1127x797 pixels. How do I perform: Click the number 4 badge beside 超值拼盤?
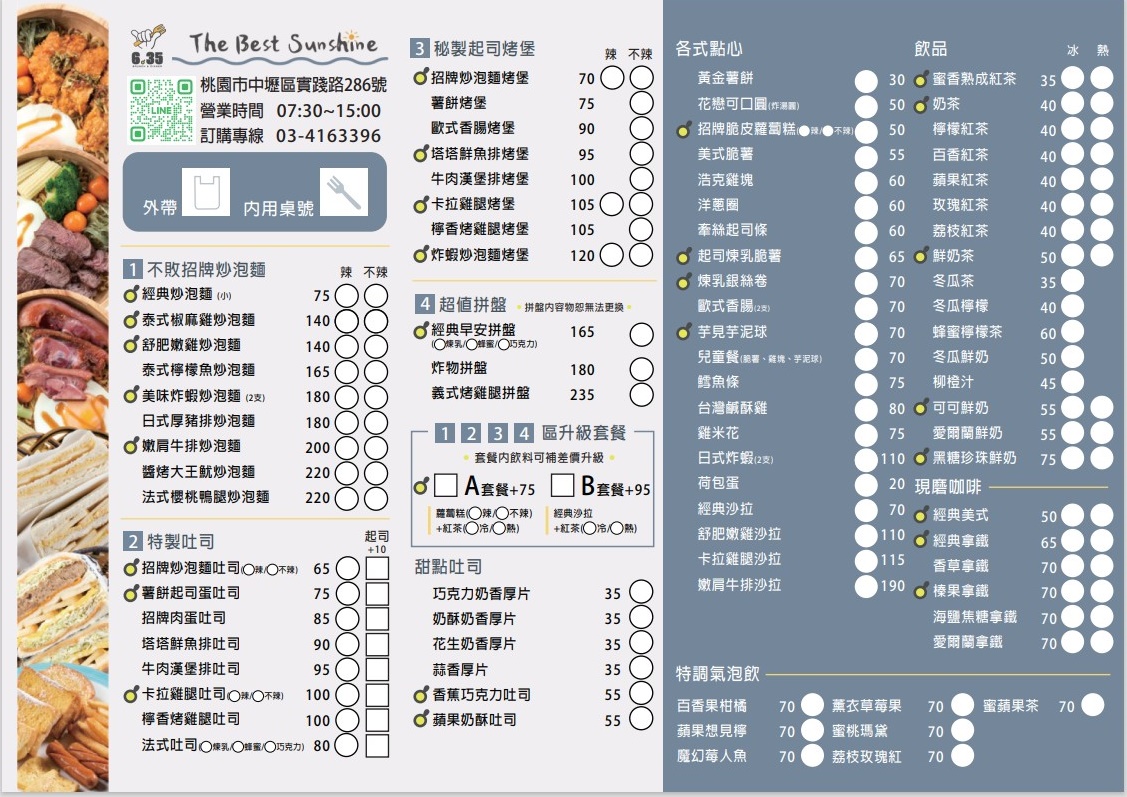pyautogui.click(x=423, y=303)
